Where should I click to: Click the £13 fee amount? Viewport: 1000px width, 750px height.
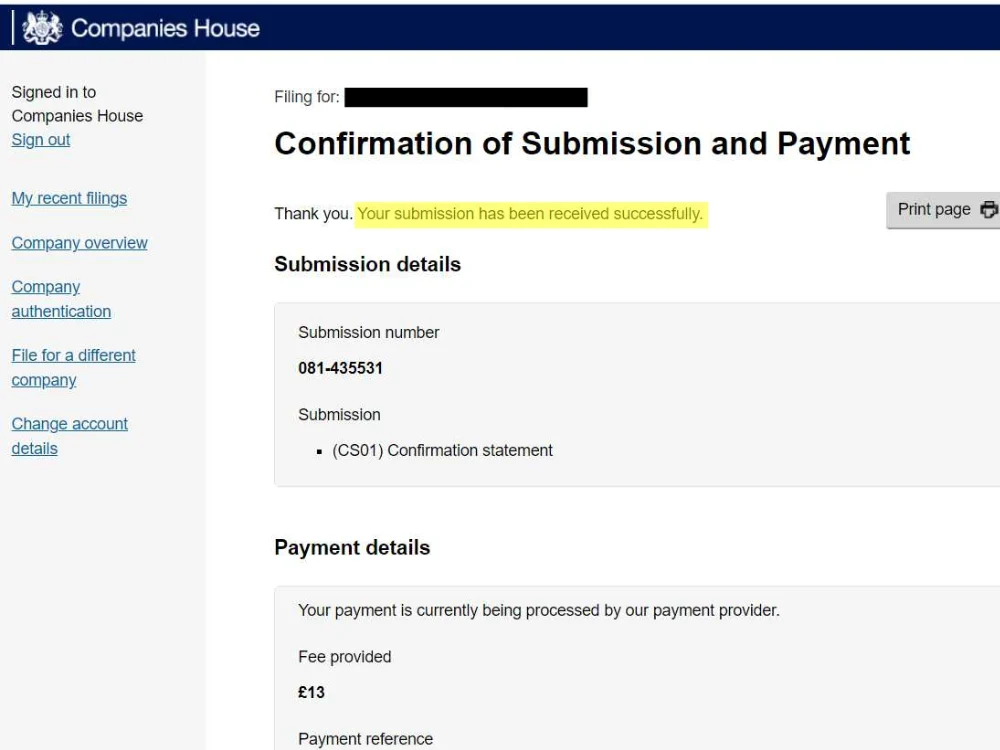[310, 692]
